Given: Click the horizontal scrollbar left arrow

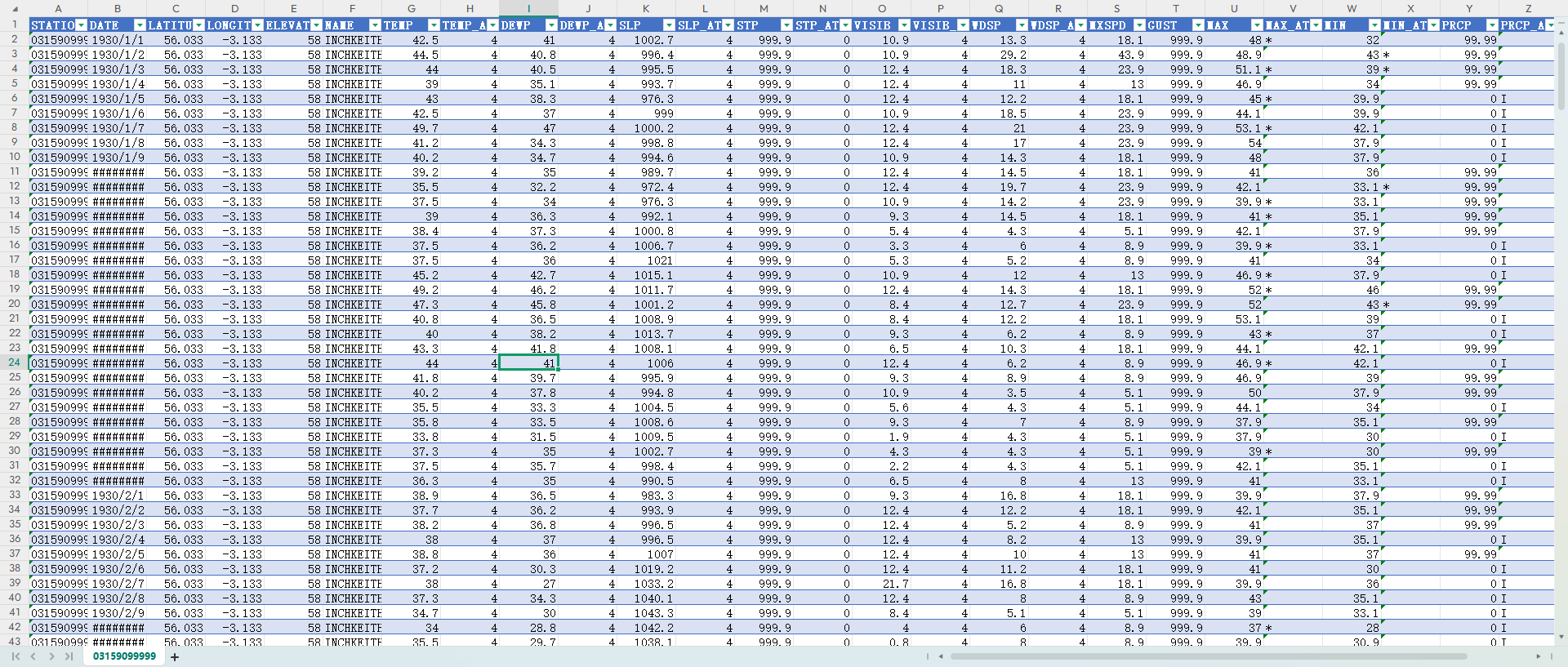Looking at the screenshot, I should click(941, 656).
